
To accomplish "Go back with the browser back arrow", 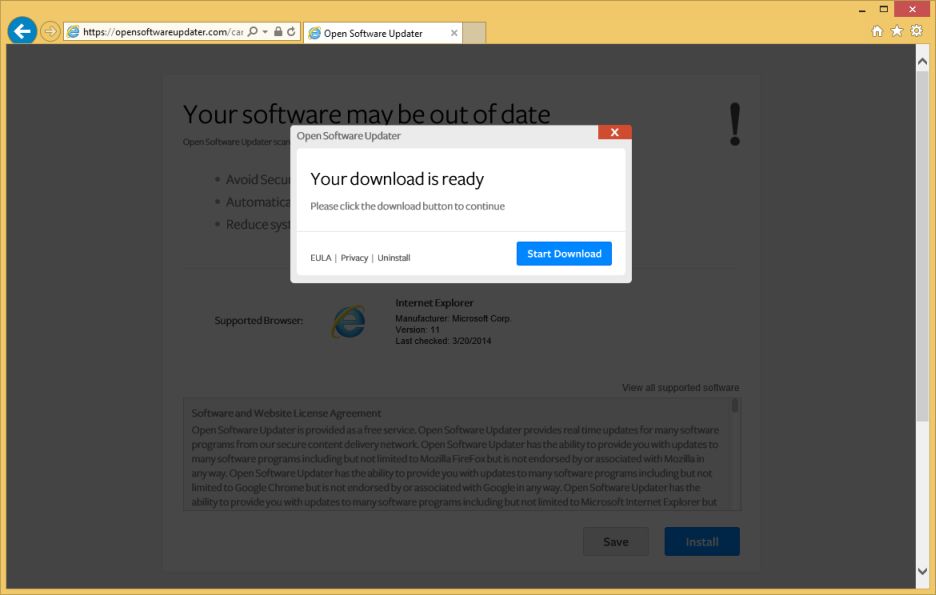I will coord(22,31).
